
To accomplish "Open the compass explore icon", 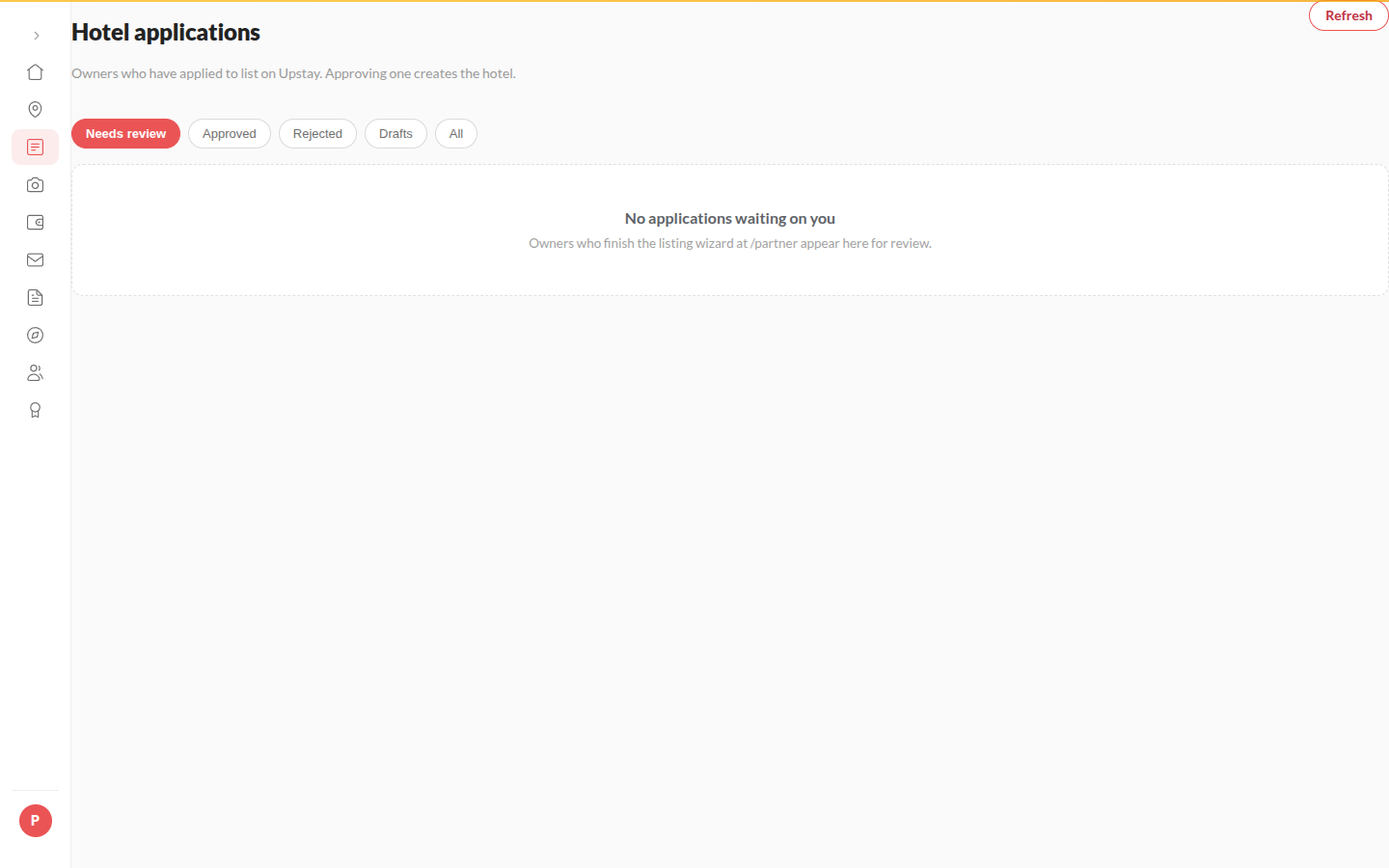I will coord(36,336).
